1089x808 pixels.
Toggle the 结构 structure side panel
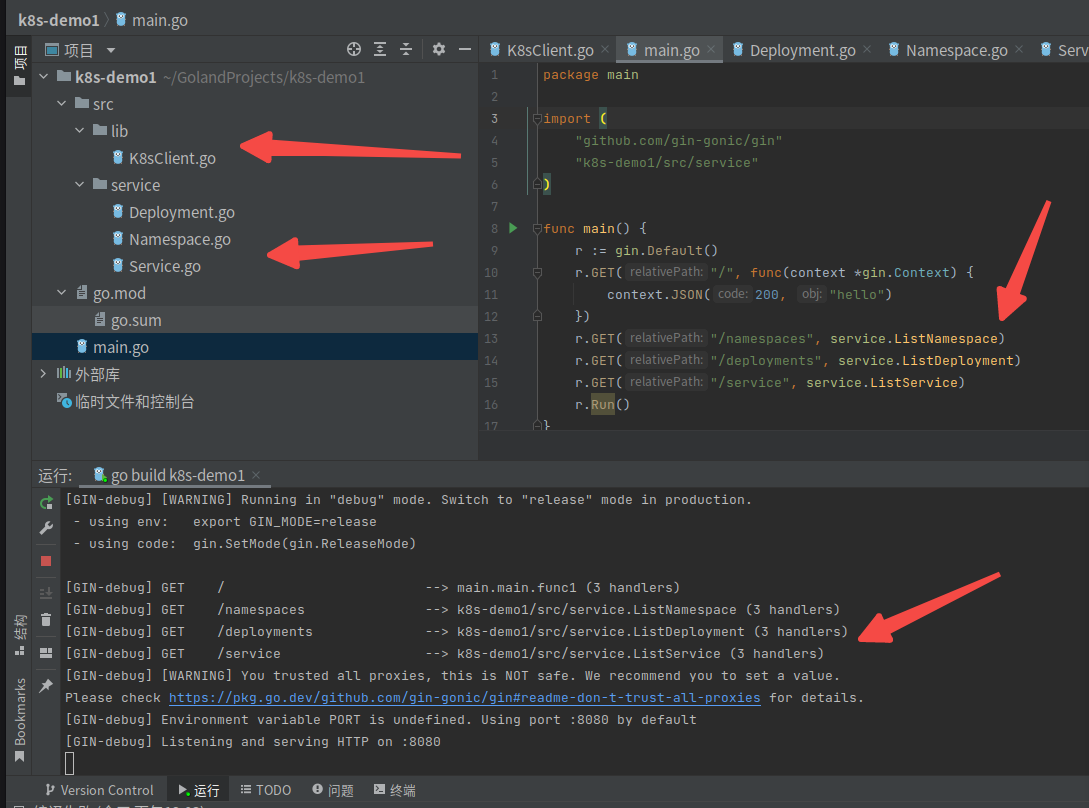tap(20, 634)
